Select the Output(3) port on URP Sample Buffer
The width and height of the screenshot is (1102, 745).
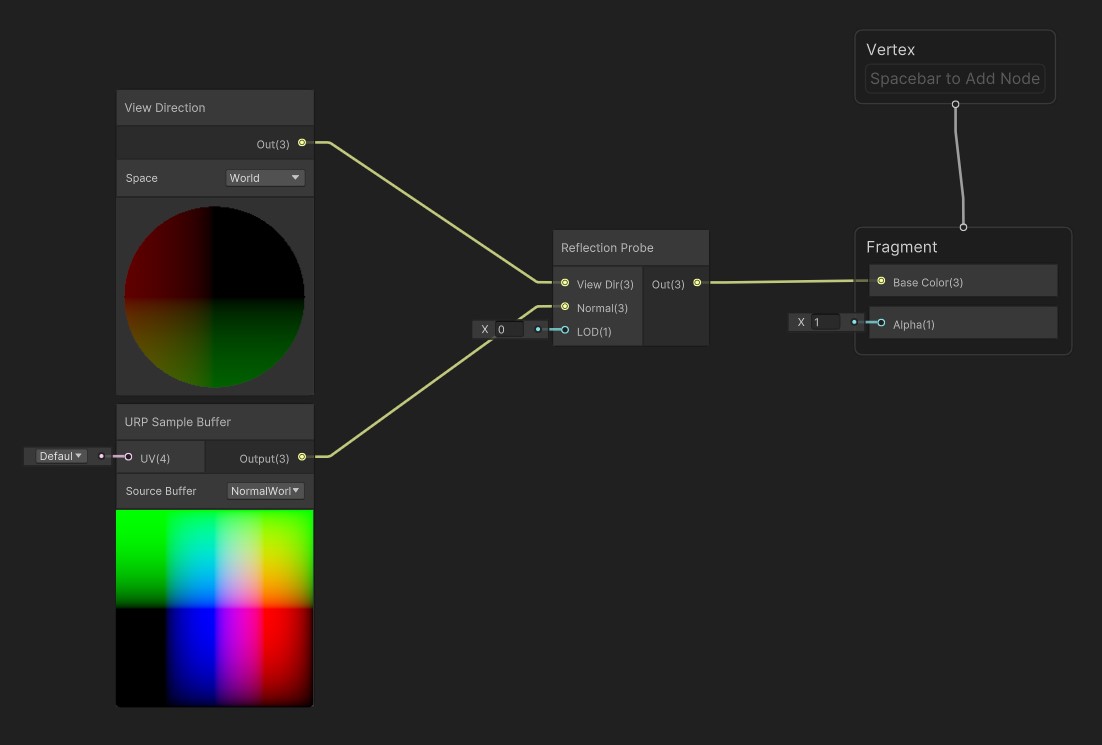coord(301,456)
